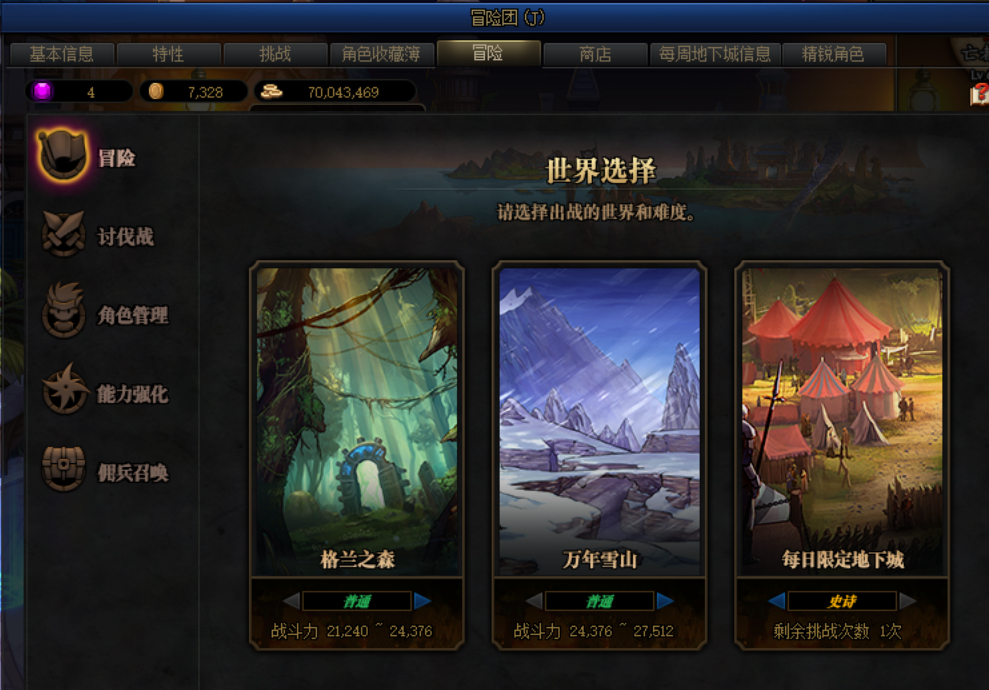989x690 pixels.
Task: Open the 冒险 adventure flag icon
Action: pyautogui.click(x=62, y=156)
